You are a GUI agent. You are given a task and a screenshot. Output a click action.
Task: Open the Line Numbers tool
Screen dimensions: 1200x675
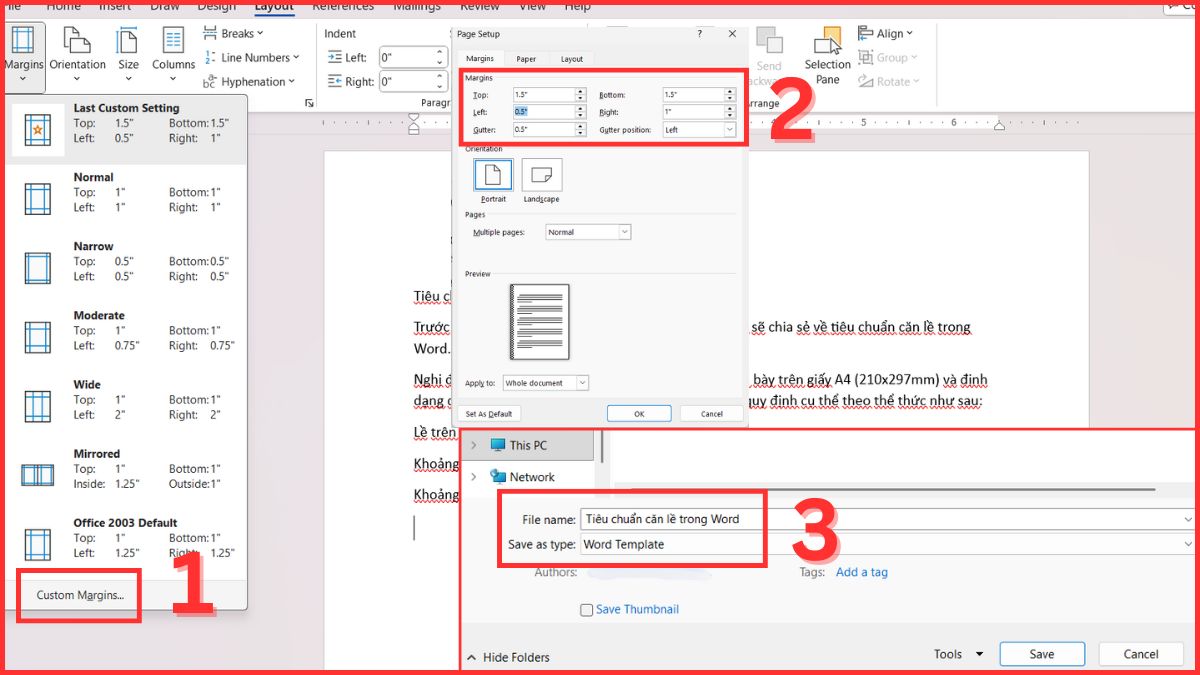[210, 57]
